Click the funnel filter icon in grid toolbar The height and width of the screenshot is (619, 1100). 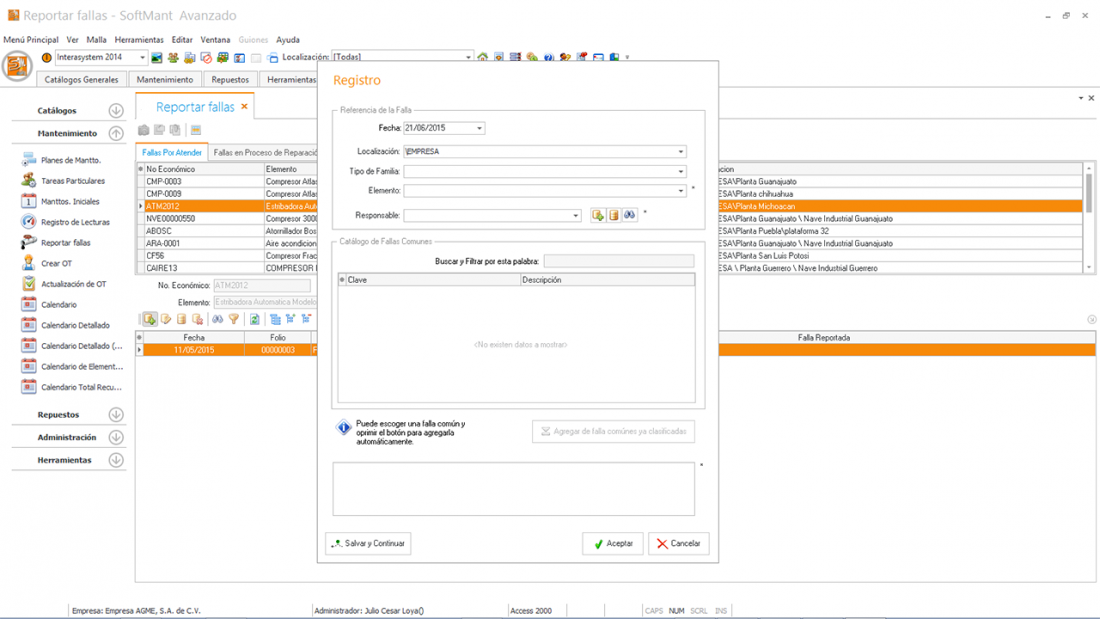click(234, 319)
